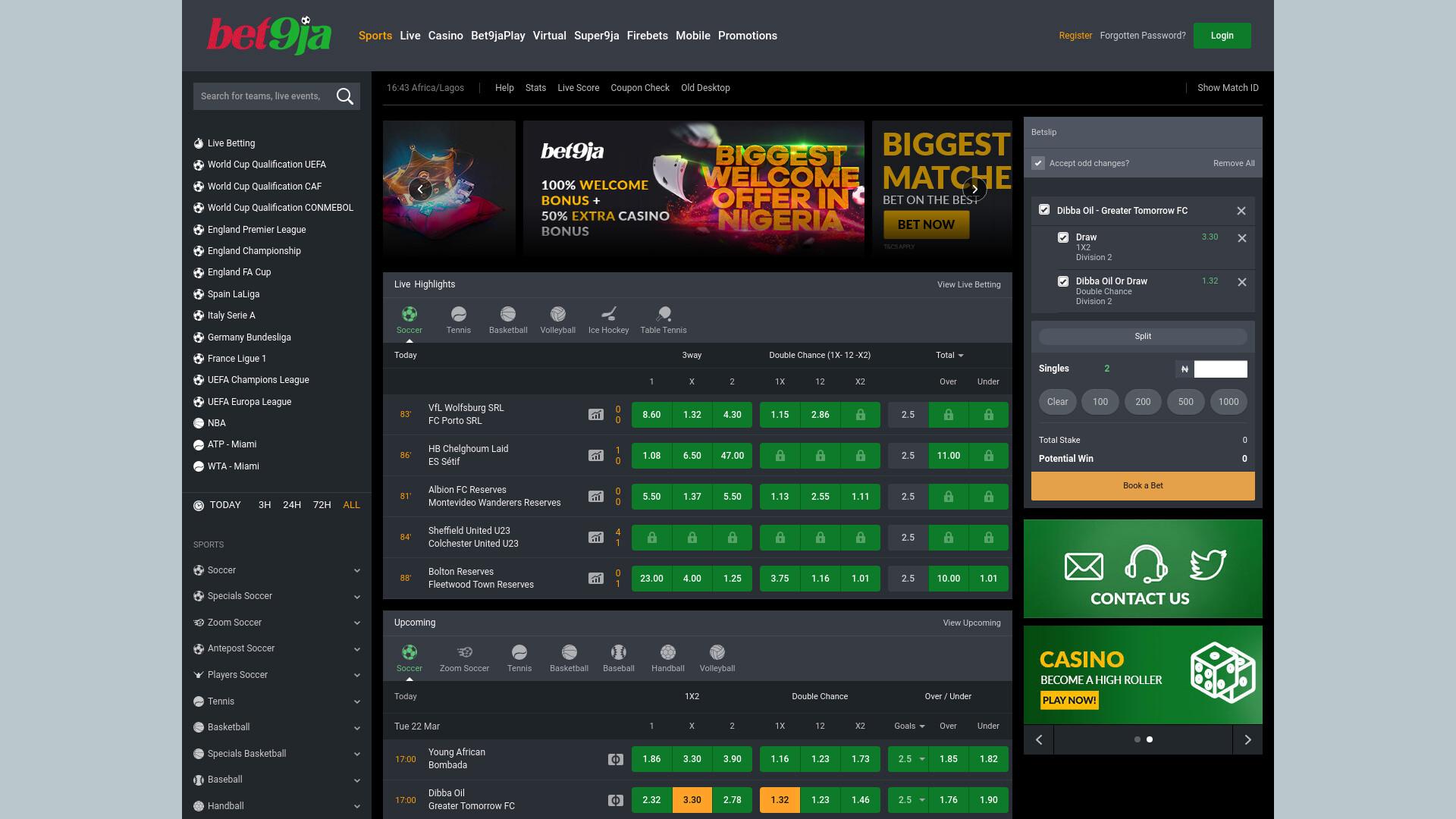Image resolution: width=1456 pixels, height=819 pixels.
Task: Remove Dibba Oil - Greater Tomorrow FC from betslip
Action: [x=1241, y=211]
